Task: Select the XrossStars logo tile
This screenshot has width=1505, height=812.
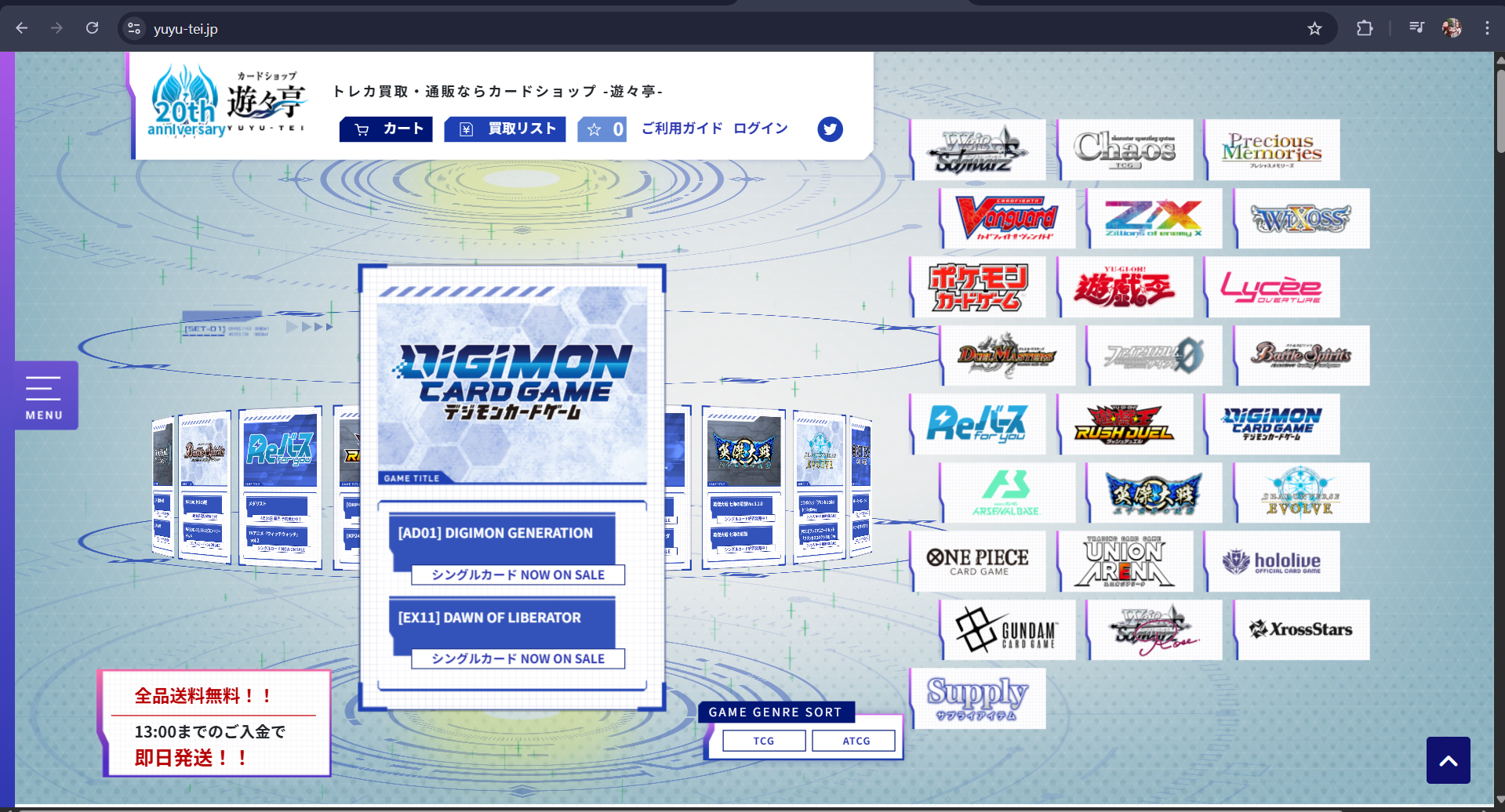Action: 1302,630
